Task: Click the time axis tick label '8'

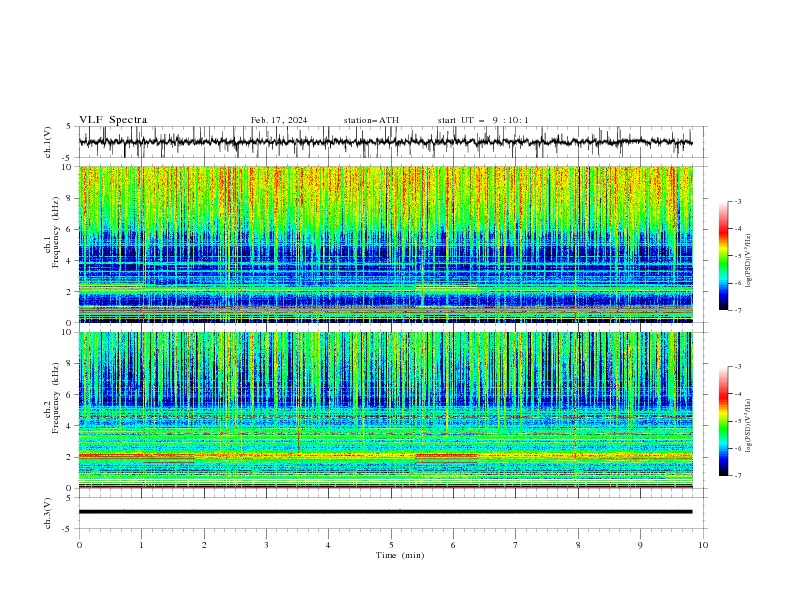Action: tap(578, 545)
